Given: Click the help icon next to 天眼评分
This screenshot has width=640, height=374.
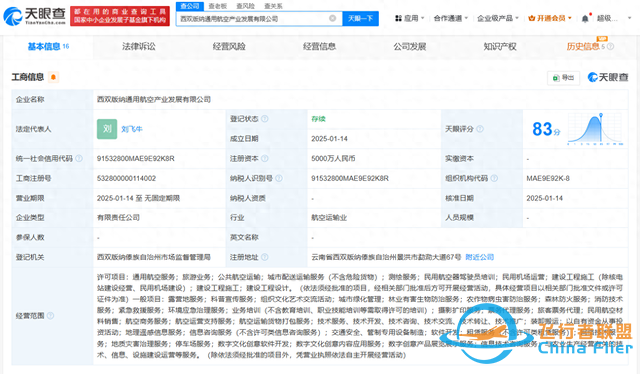Looking at the screenshot, I should click(x=480, y=129).
